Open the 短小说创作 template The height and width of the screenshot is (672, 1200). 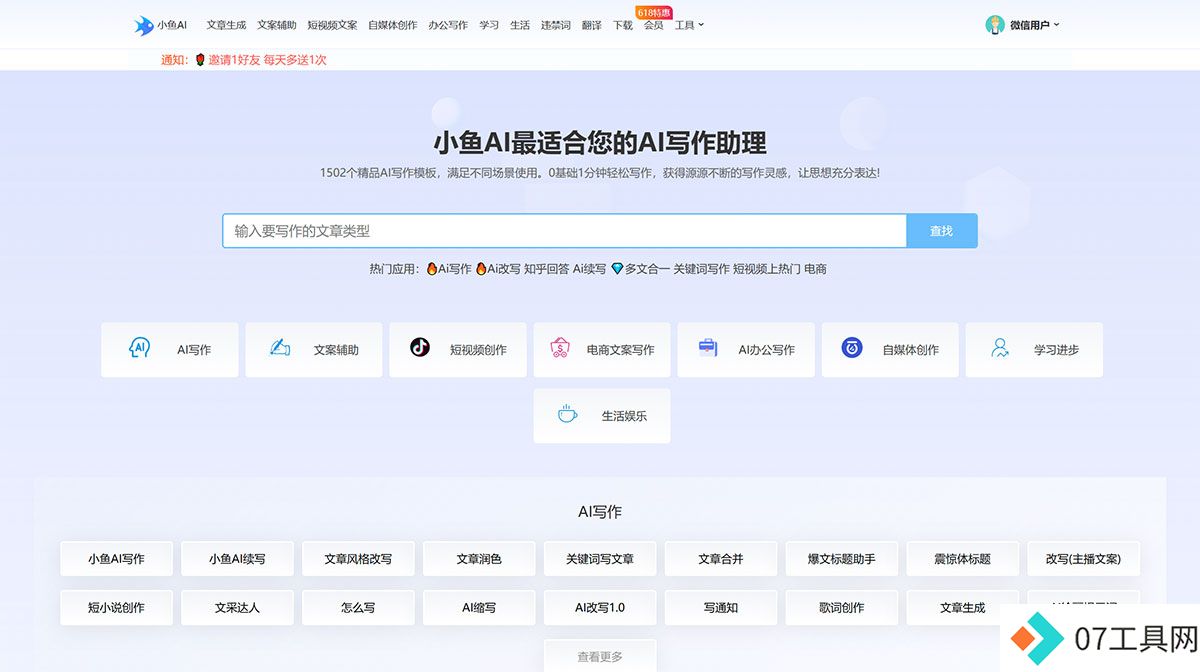click(x=116, y=607)
